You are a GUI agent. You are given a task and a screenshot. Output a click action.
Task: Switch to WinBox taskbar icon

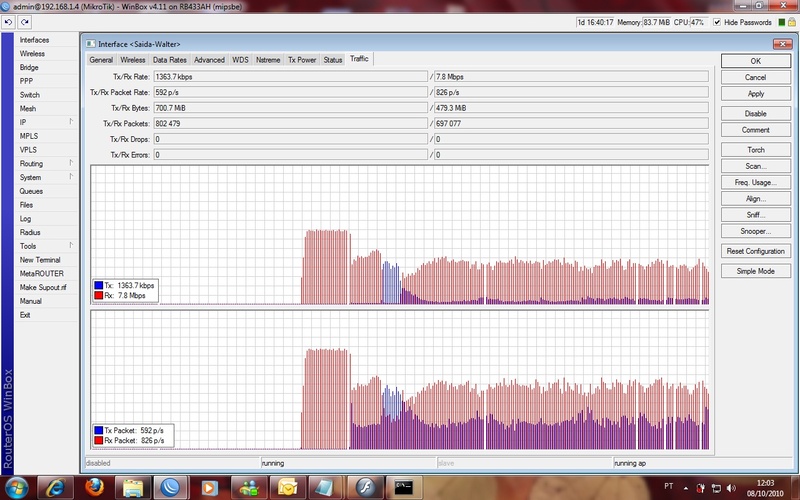(x=171, y=488)
